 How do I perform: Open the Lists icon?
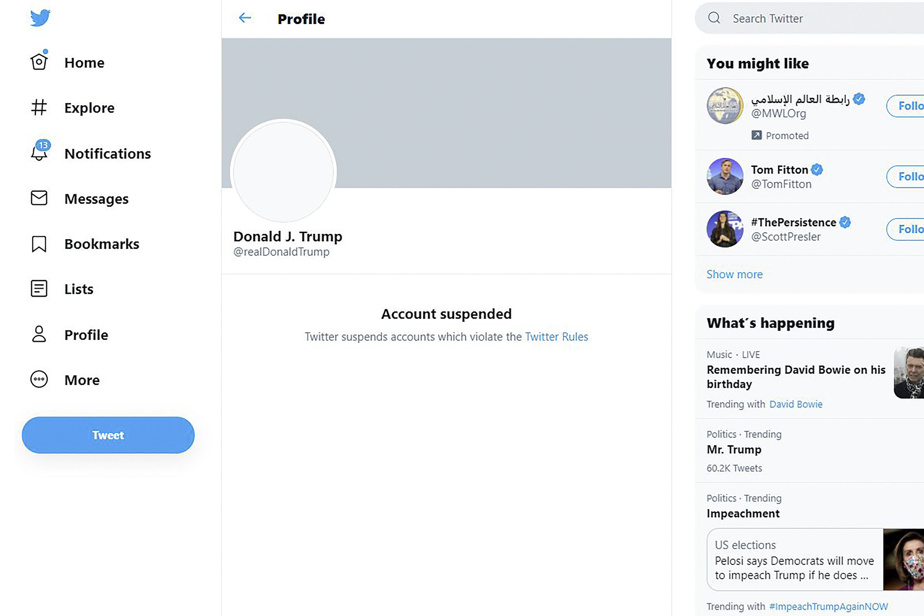[x=39, y=289]
